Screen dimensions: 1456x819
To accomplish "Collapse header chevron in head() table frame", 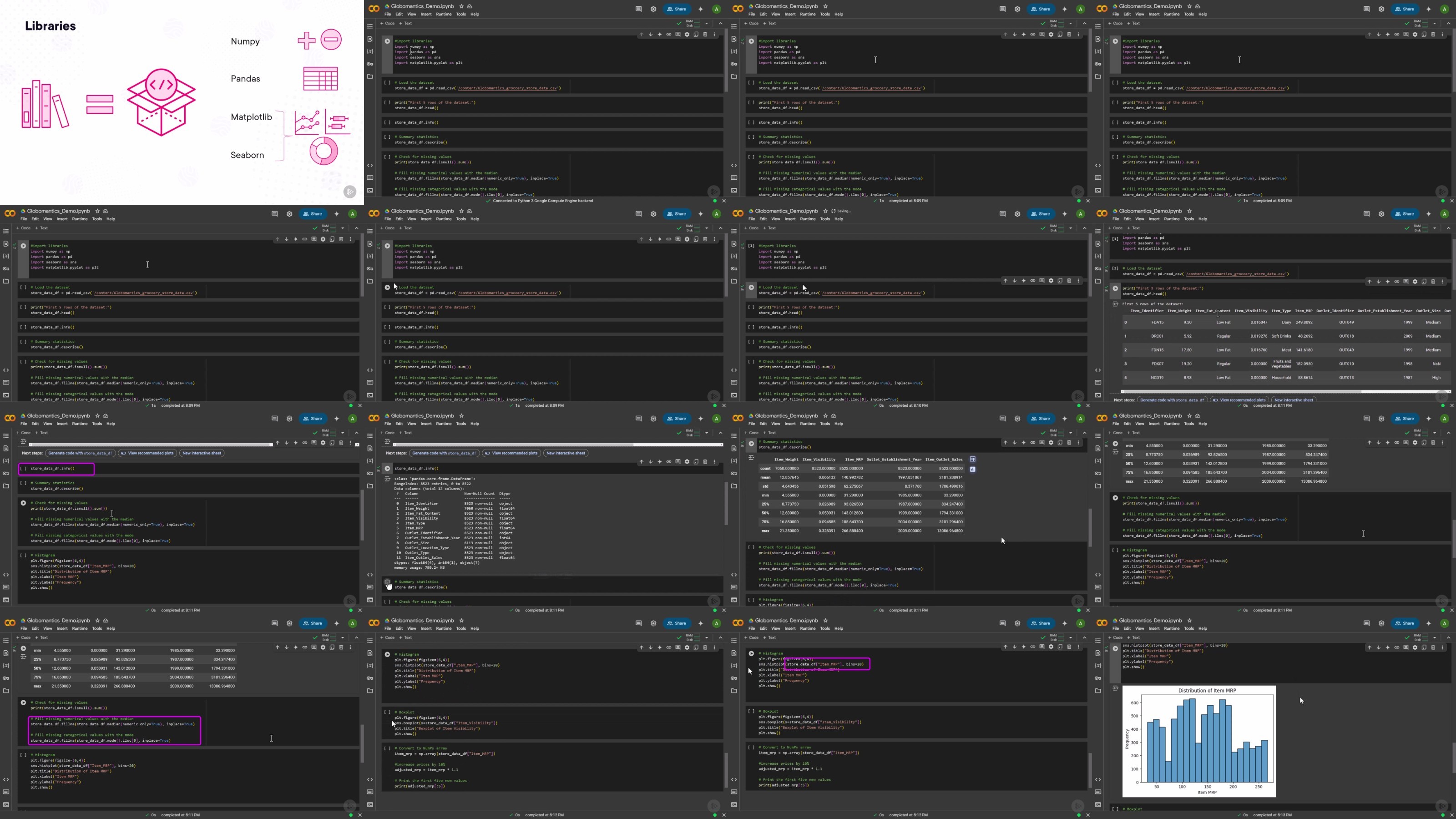I will point(1449,228).
